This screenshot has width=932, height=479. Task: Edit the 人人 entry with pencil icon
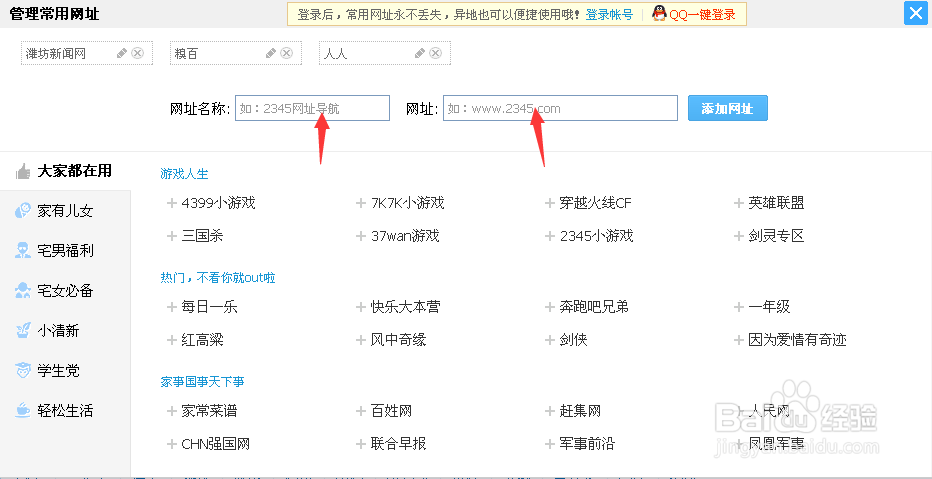click(420, 53)
